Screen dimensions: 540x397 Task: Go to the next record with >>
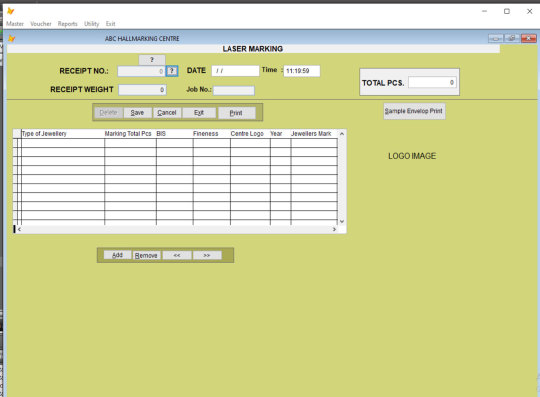pyautogui.click(x=207, y=255)
